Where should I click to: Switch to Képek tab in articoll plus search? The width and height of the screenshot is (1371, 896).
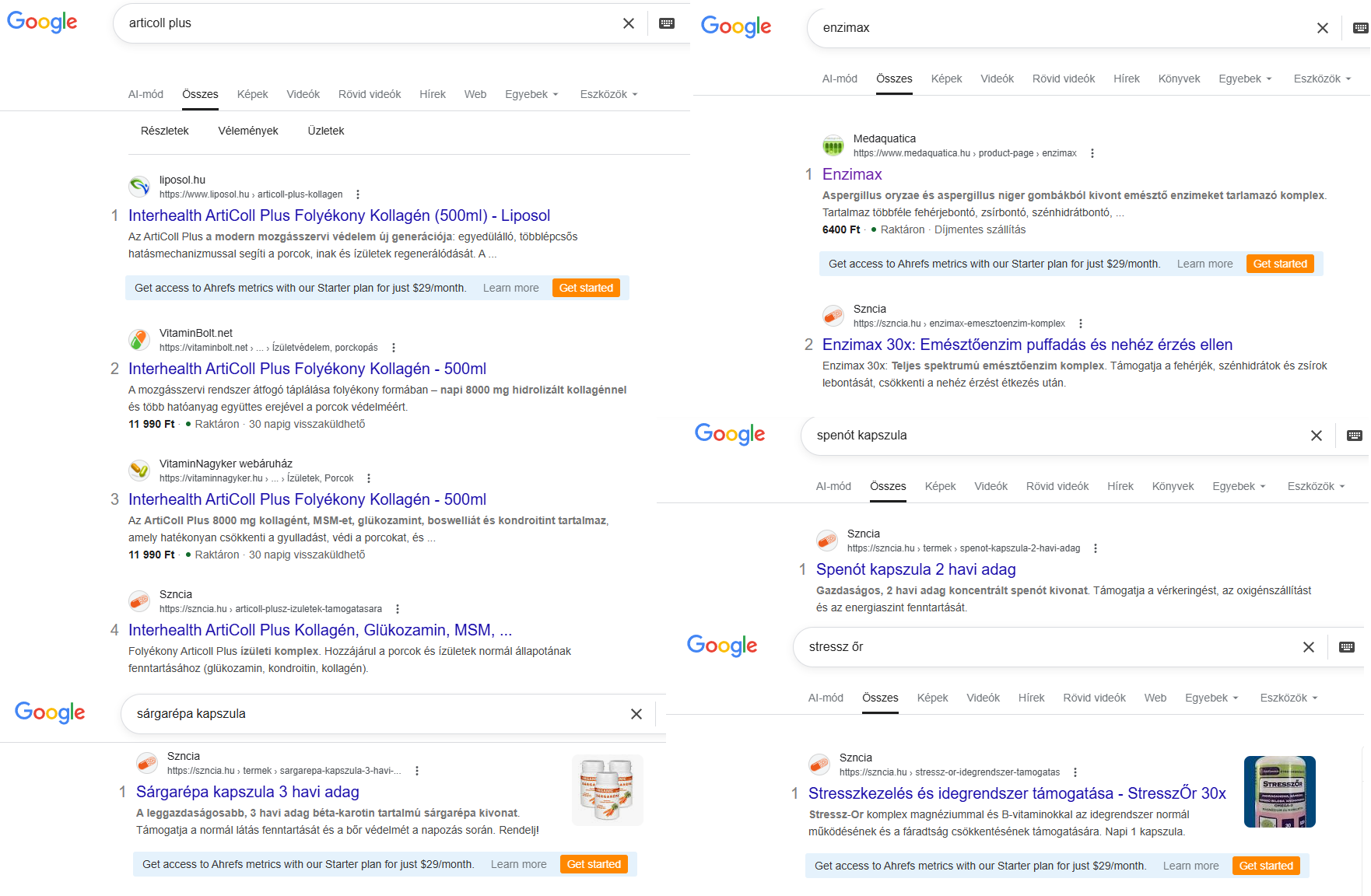252,94
